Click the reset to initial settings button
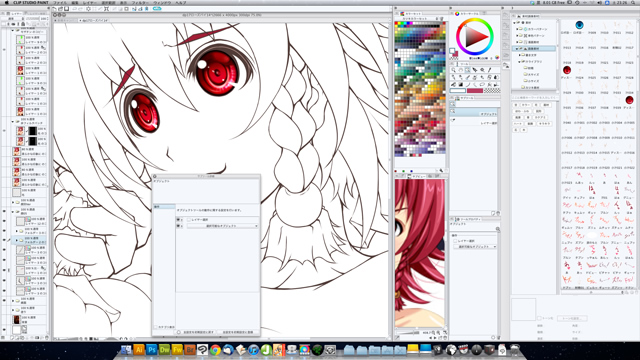Image resolution: width=640 pixels, height=360 pixels. click(x=196, y=332)
